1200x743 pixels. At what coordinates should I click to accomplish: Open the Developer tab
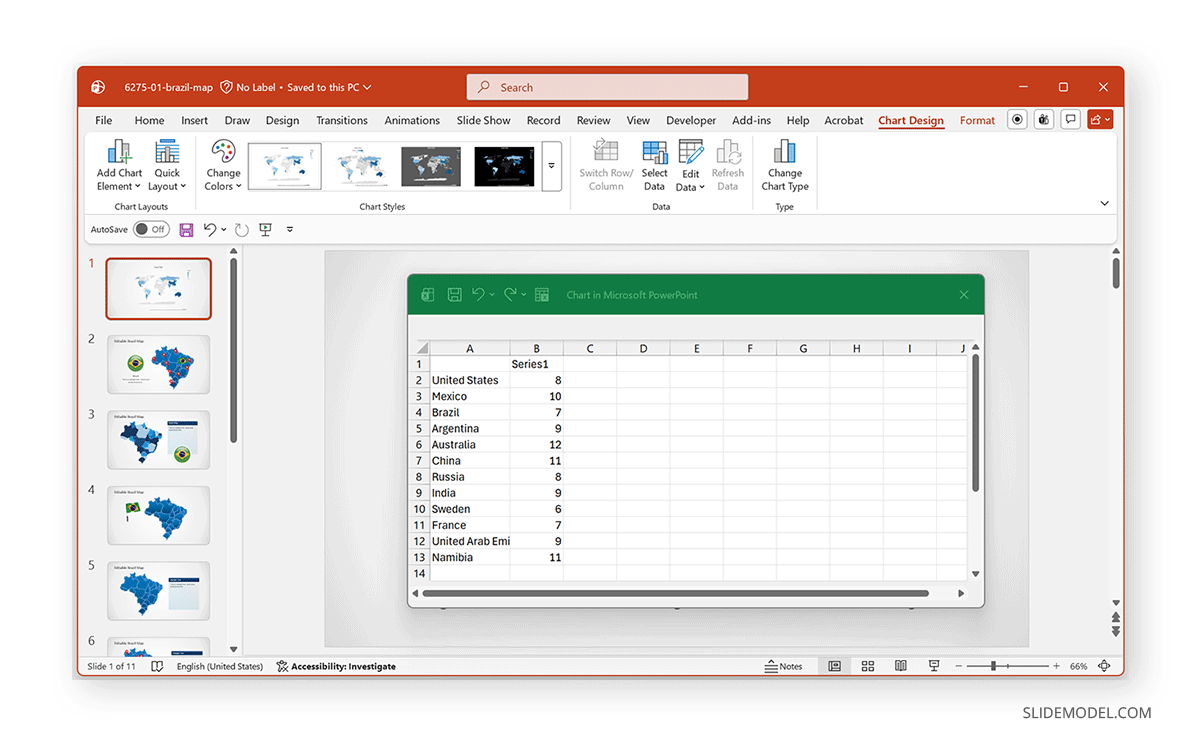[691, 120]
